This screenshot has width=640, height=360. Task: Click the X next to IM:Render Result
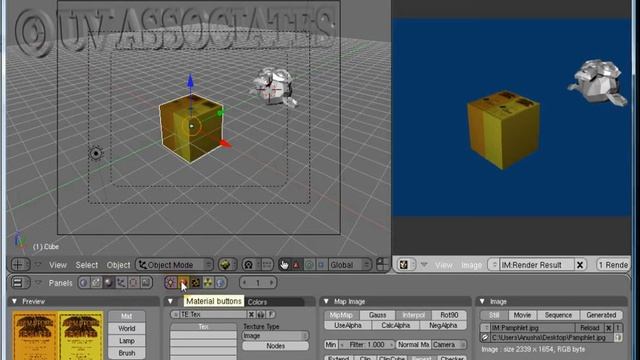[x=580, y=265]
